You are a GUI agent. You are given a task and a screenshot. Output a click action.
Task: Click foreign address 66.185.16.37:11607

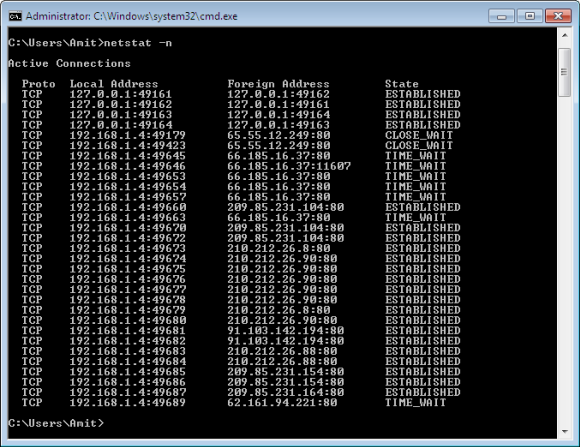289,166
